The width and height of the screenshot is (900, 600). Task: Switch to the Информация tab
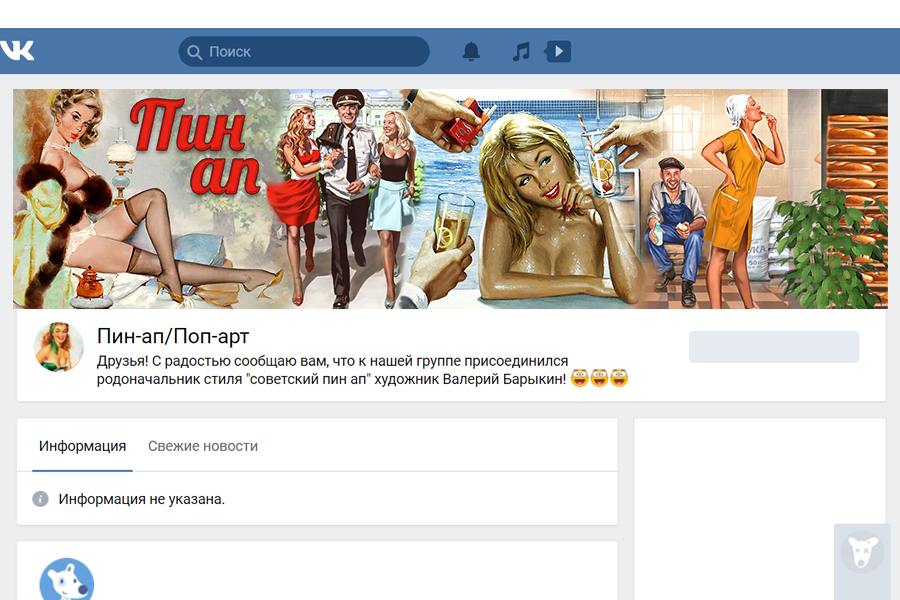tap(82, 446)
